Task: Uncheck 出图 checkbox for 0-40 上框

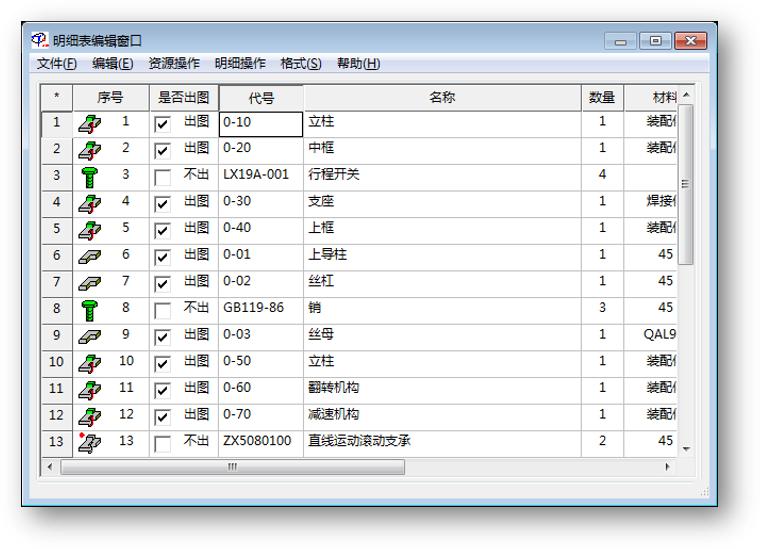Action: 162,231
